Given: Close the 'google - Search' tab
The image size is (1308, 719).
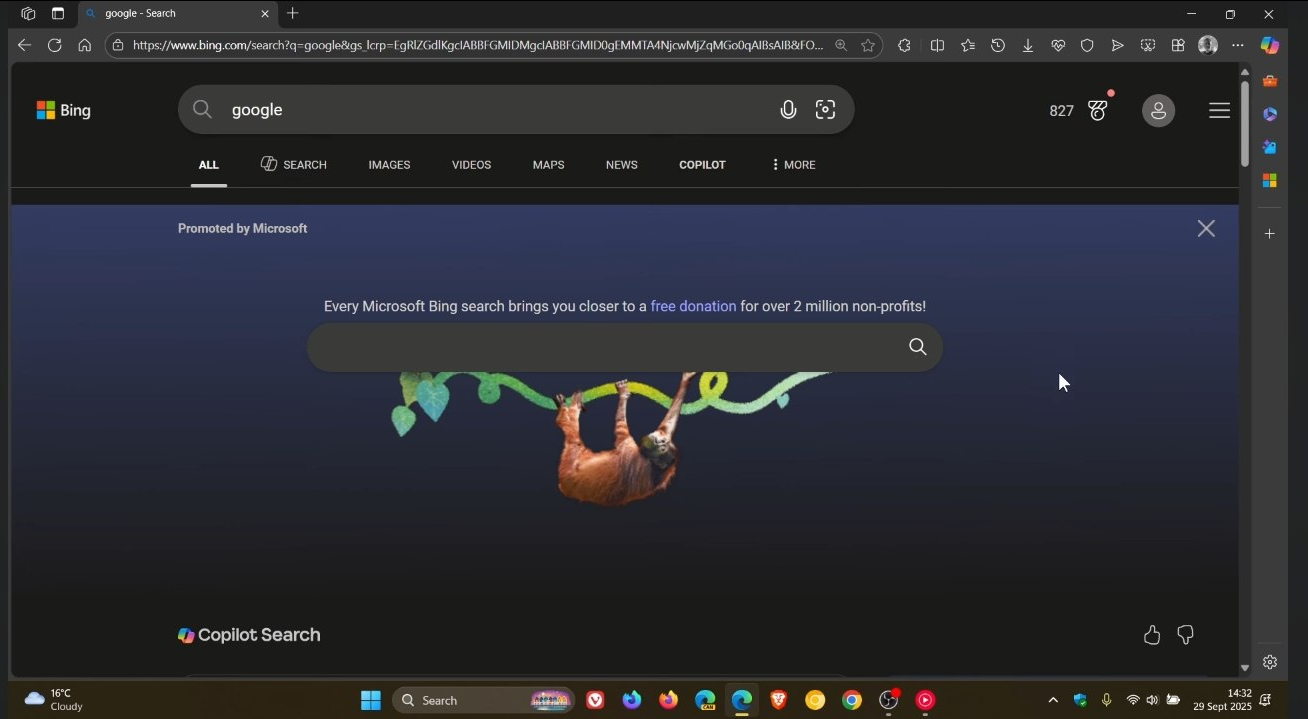Looking at the screenshot, I should tap(265, 14).
